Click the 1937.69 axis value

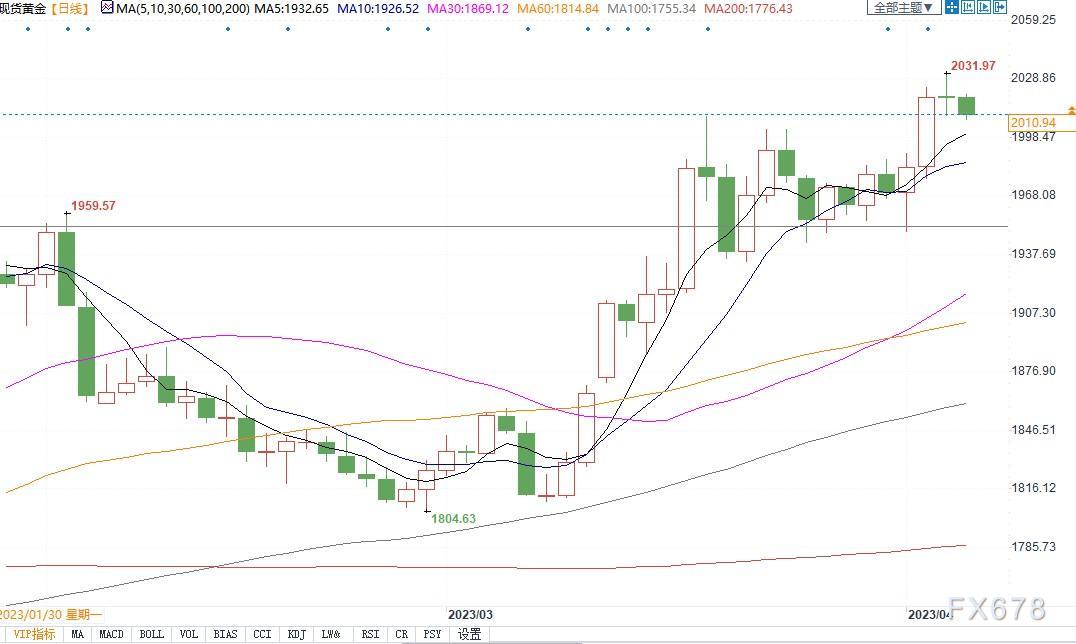point(1033,254)
